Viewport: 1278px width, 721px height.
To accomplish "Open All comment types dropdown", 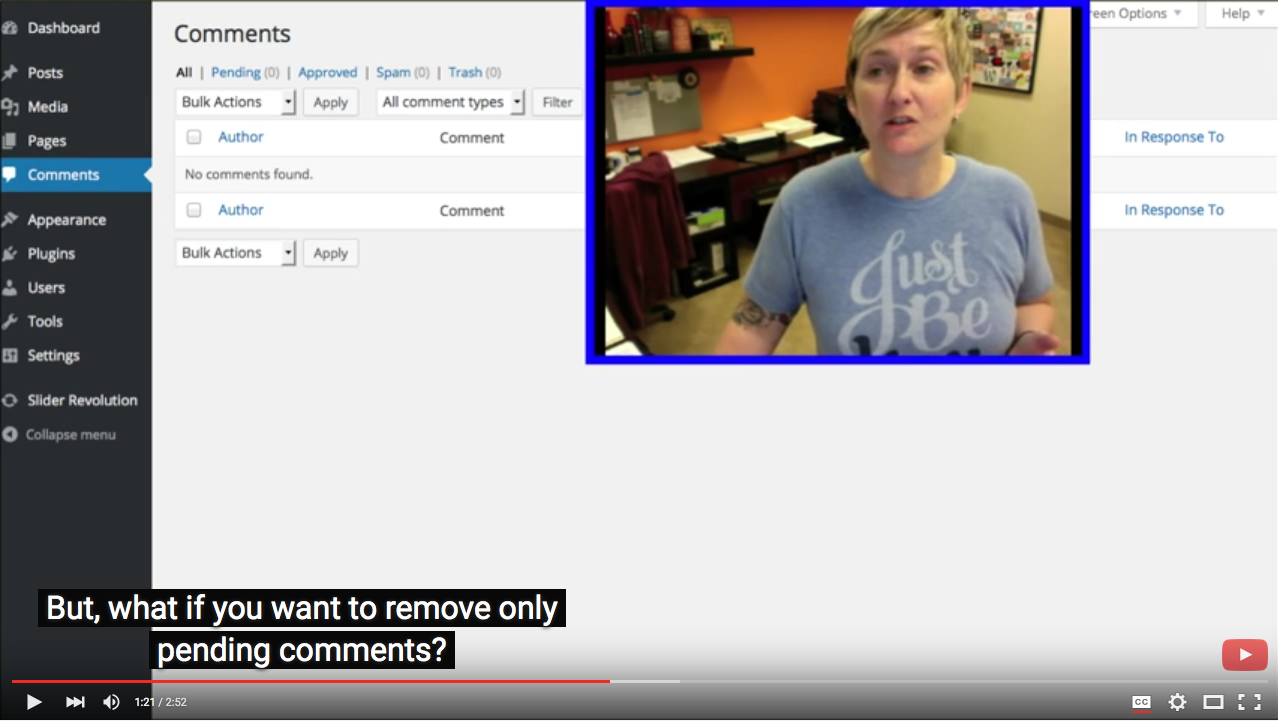I will pyautogui.click(x=451, y=102).
